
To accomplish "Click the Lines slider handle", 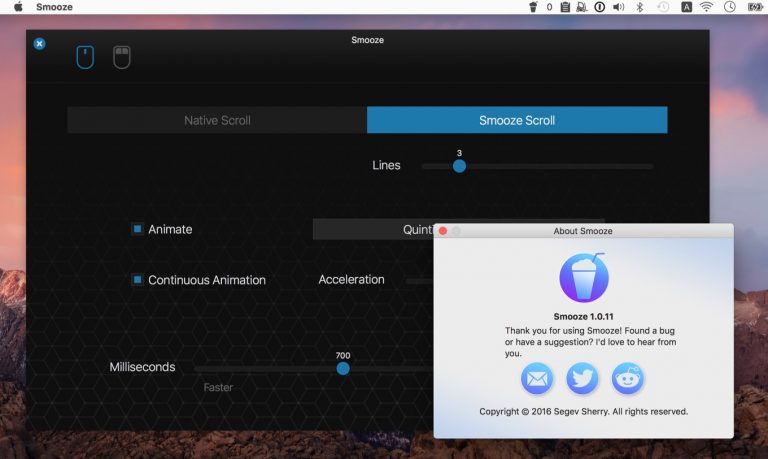I will pyautogui.click(x=459, y=166).
